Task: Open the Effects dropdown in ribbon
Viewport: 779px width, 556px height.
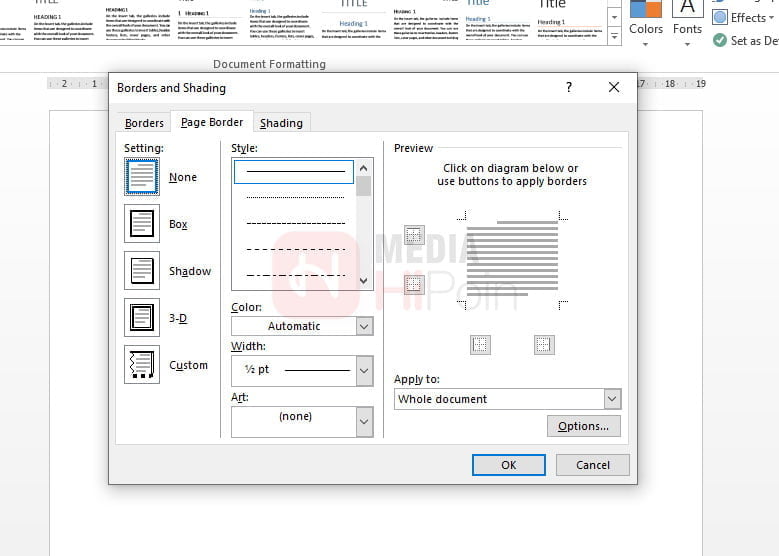Action: click(x=743, y=18)
